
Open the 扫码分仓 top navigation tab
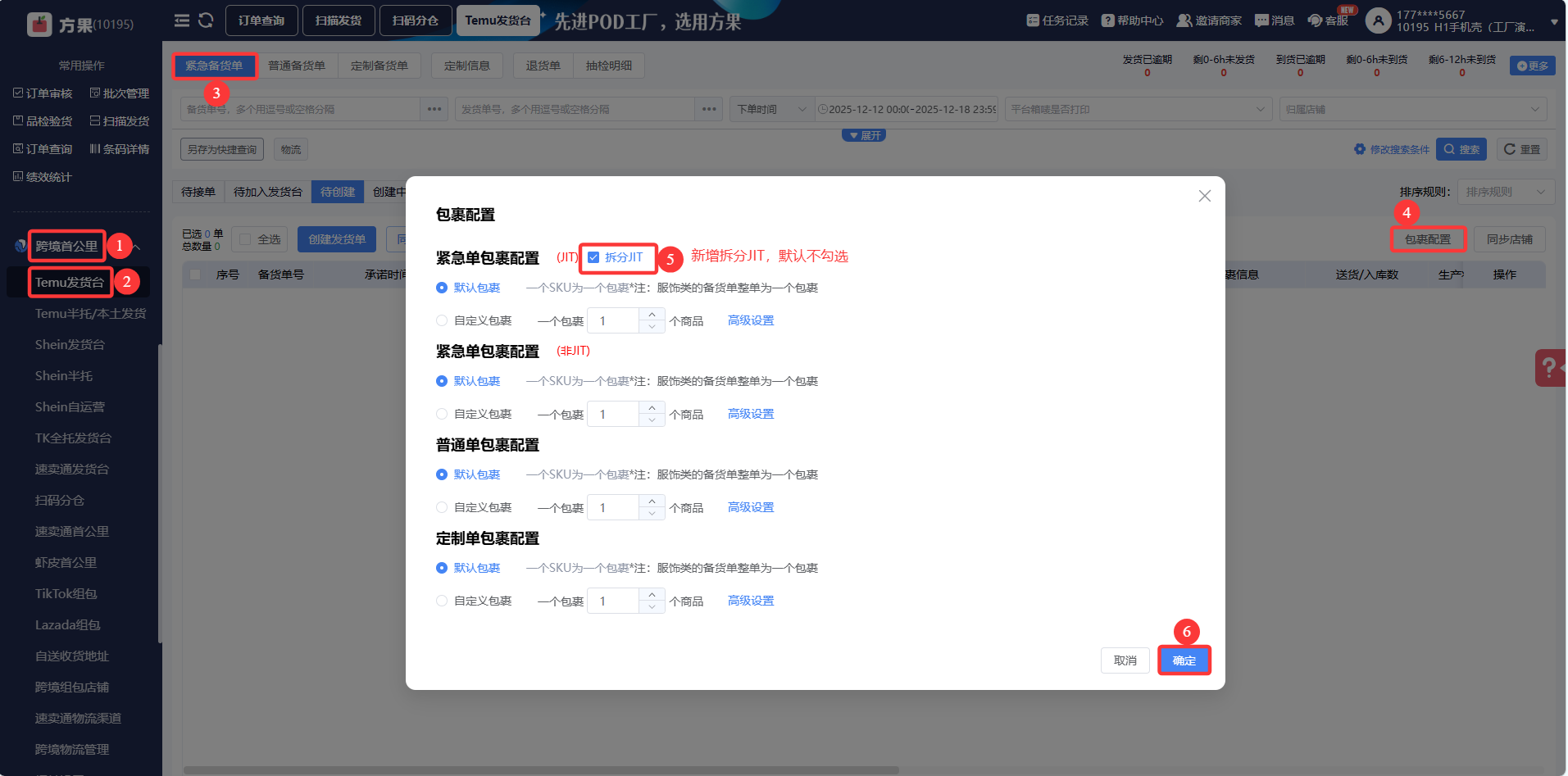coord(416,20)
